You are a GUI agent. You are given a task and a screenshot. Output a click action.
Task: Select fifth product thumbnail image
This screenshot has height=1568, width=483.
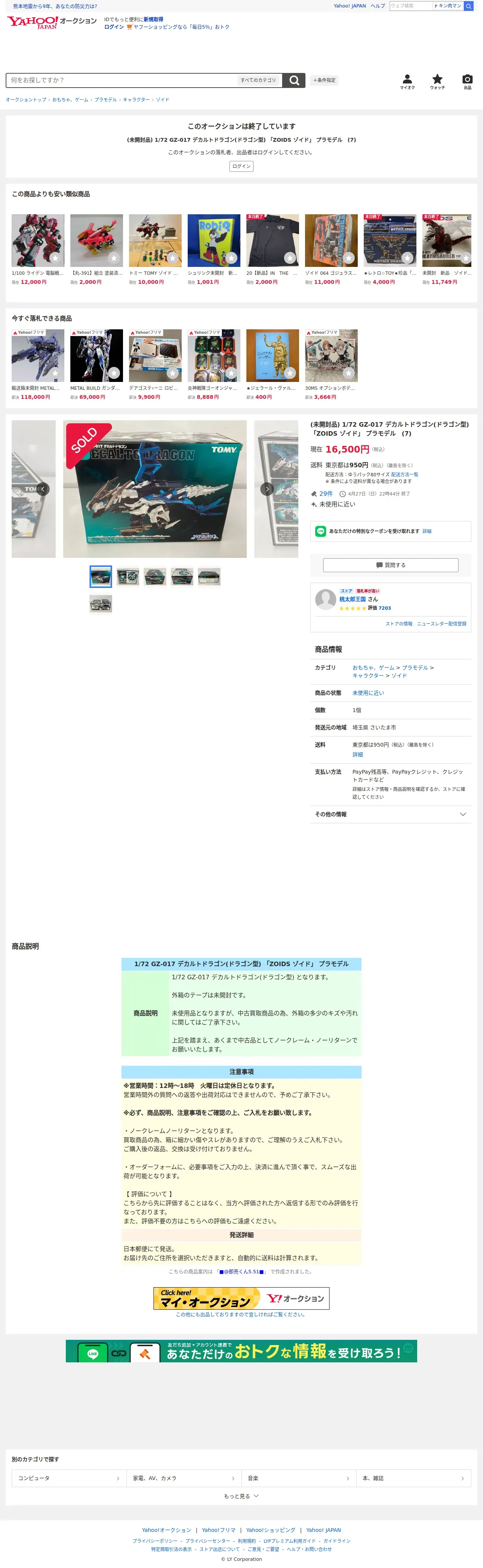pyautogui.click(x=209, y=576)
